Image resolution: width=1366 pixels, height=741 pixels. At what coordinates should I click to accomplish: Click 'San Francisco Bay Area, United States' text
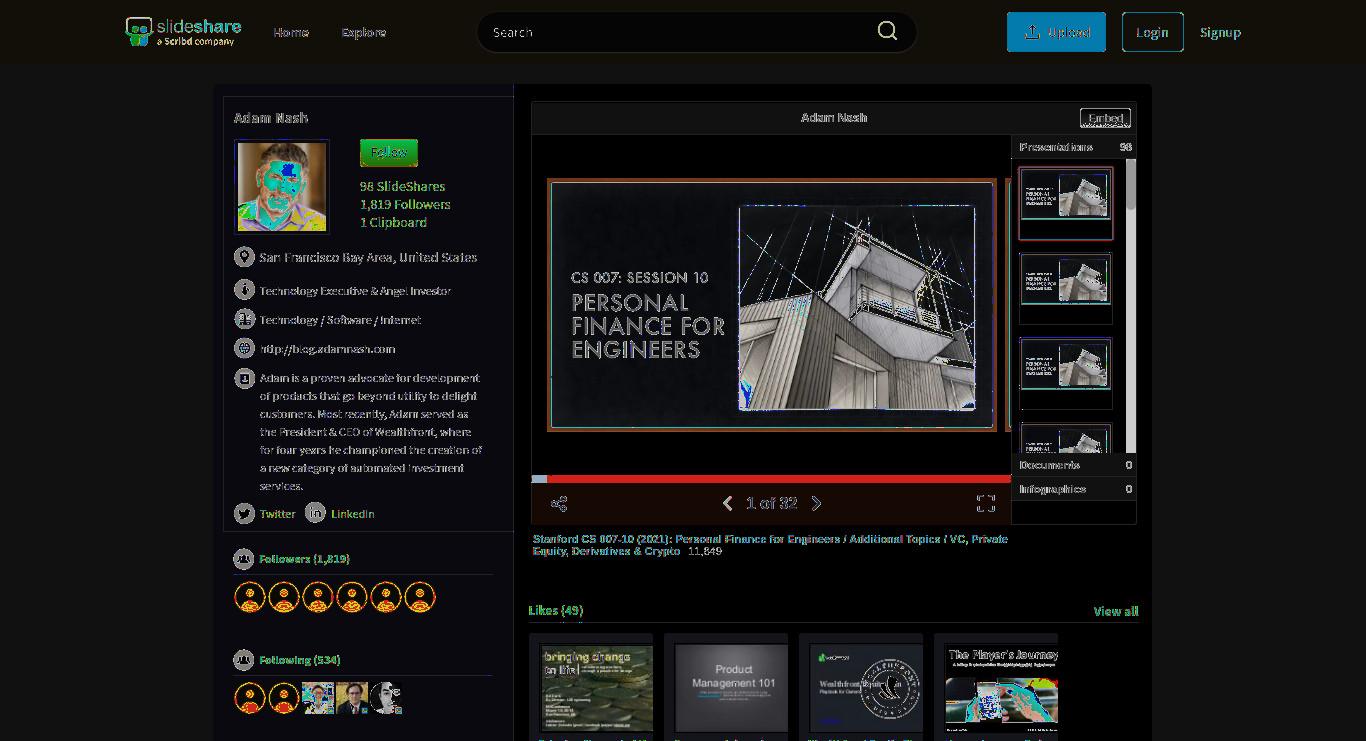click(368, 257)
